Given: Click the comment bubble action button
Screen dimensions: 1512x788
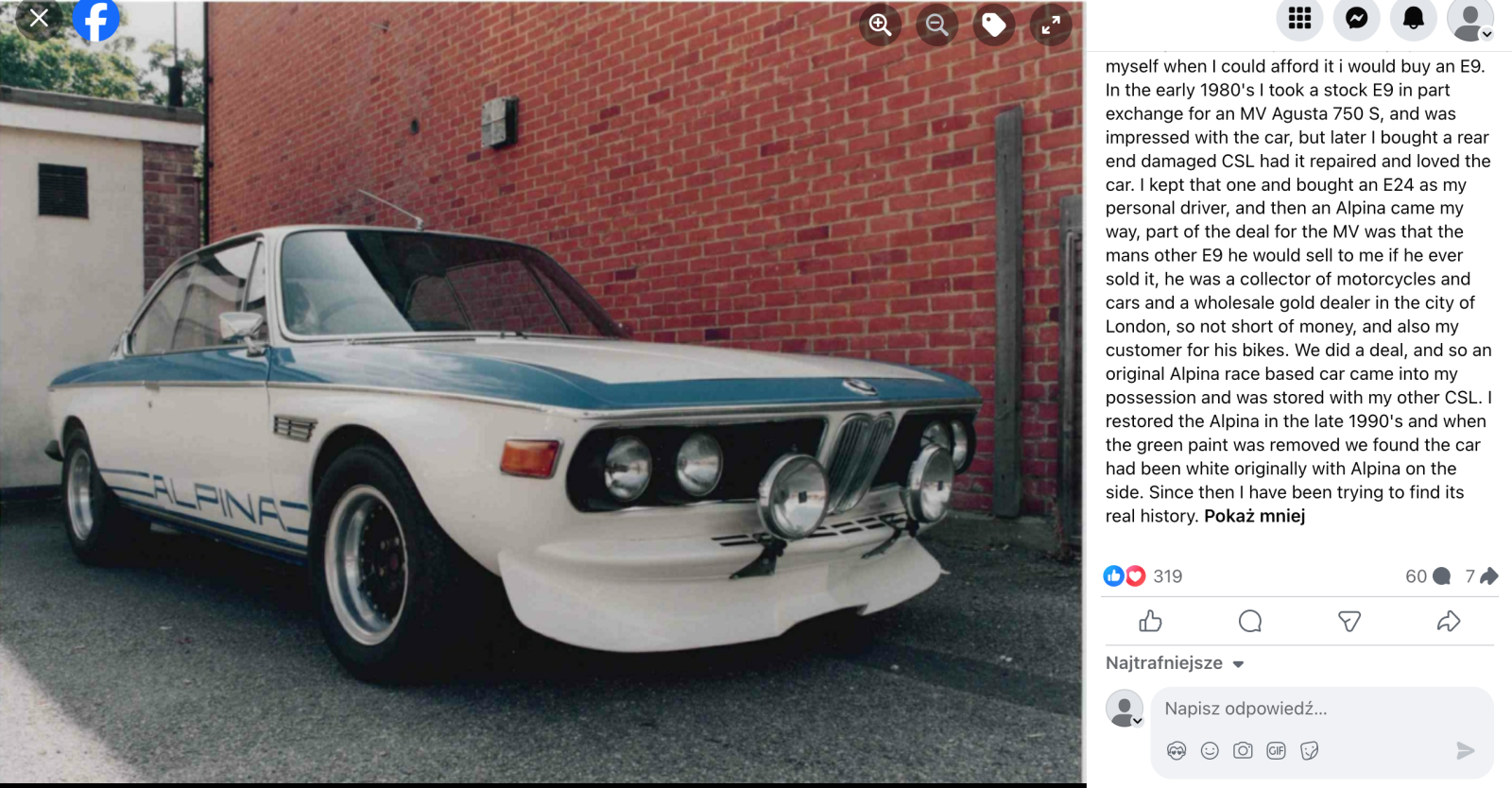Looking at the screenshot, I should 1250,621.
